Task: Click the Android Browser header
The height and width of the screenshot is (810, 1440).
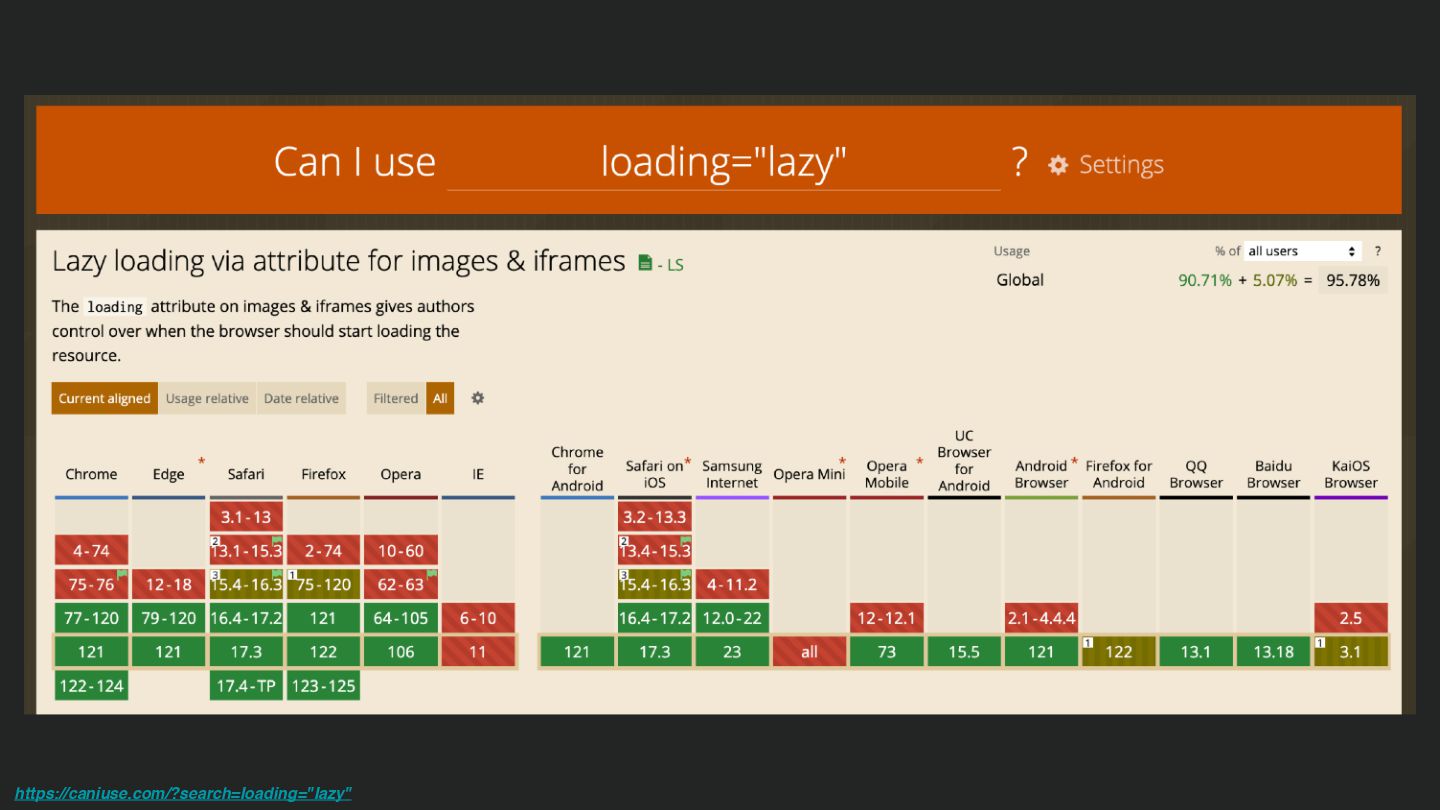Action: (x=1041, y=474)
